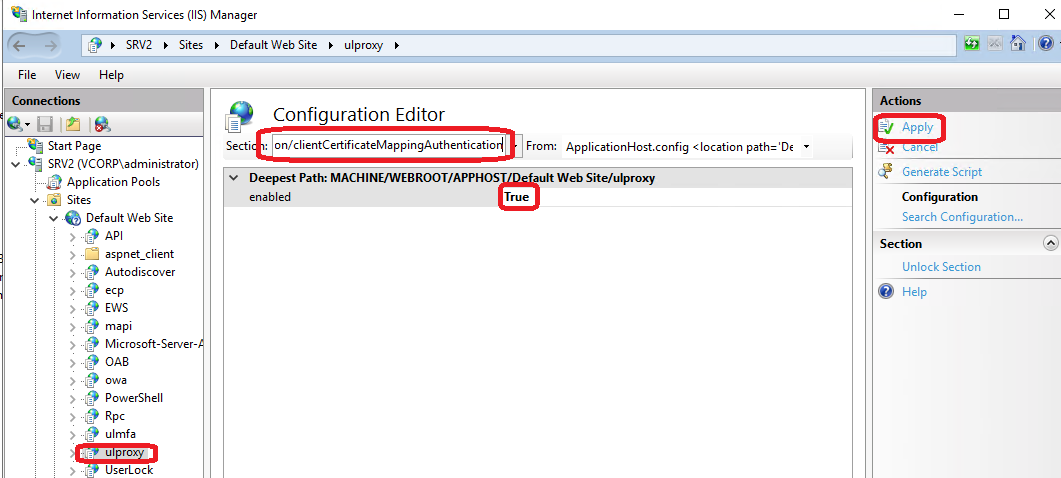Select the API application node
The width and height of the screenshot is (1061, 478).
114,236
